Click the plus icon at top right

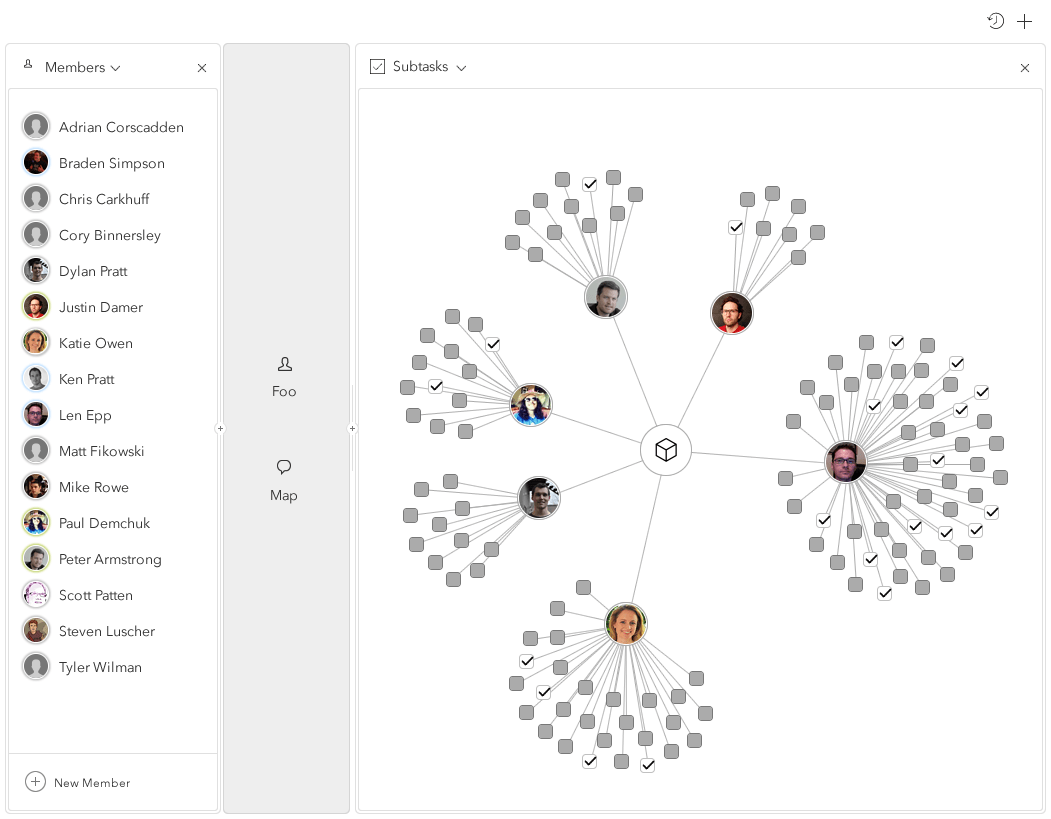pos(1024,21)
